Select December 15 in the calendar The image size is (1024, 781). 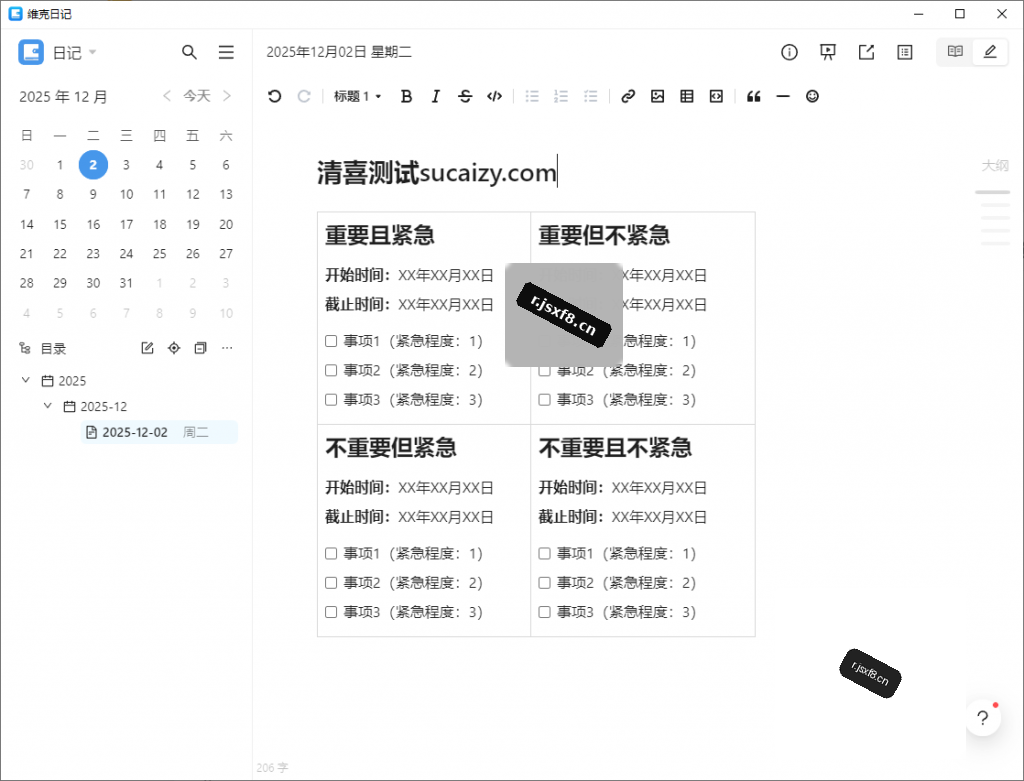coord(60,224)
